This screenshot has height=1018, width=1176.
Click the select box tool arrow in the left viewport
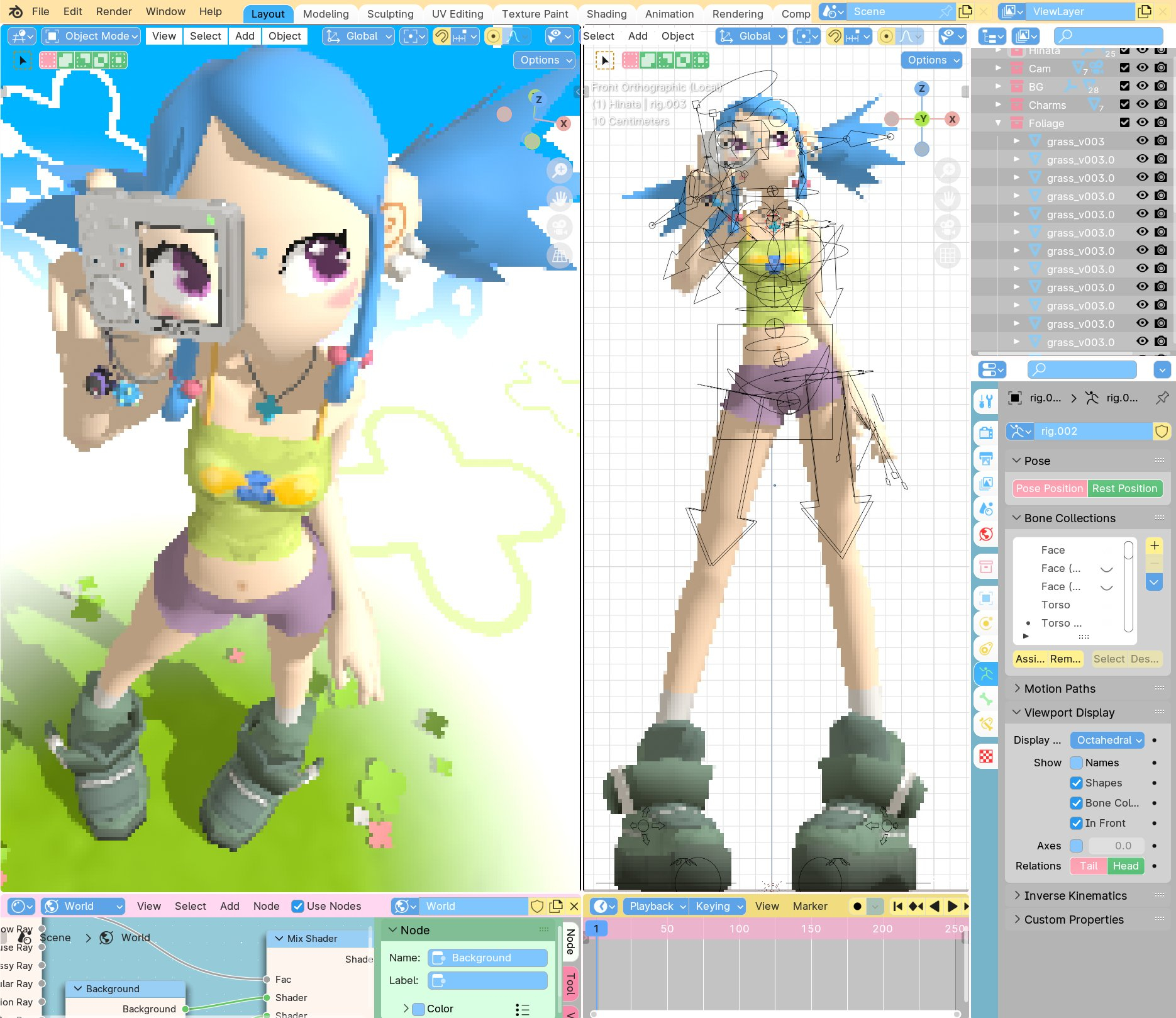coord(23,60)
